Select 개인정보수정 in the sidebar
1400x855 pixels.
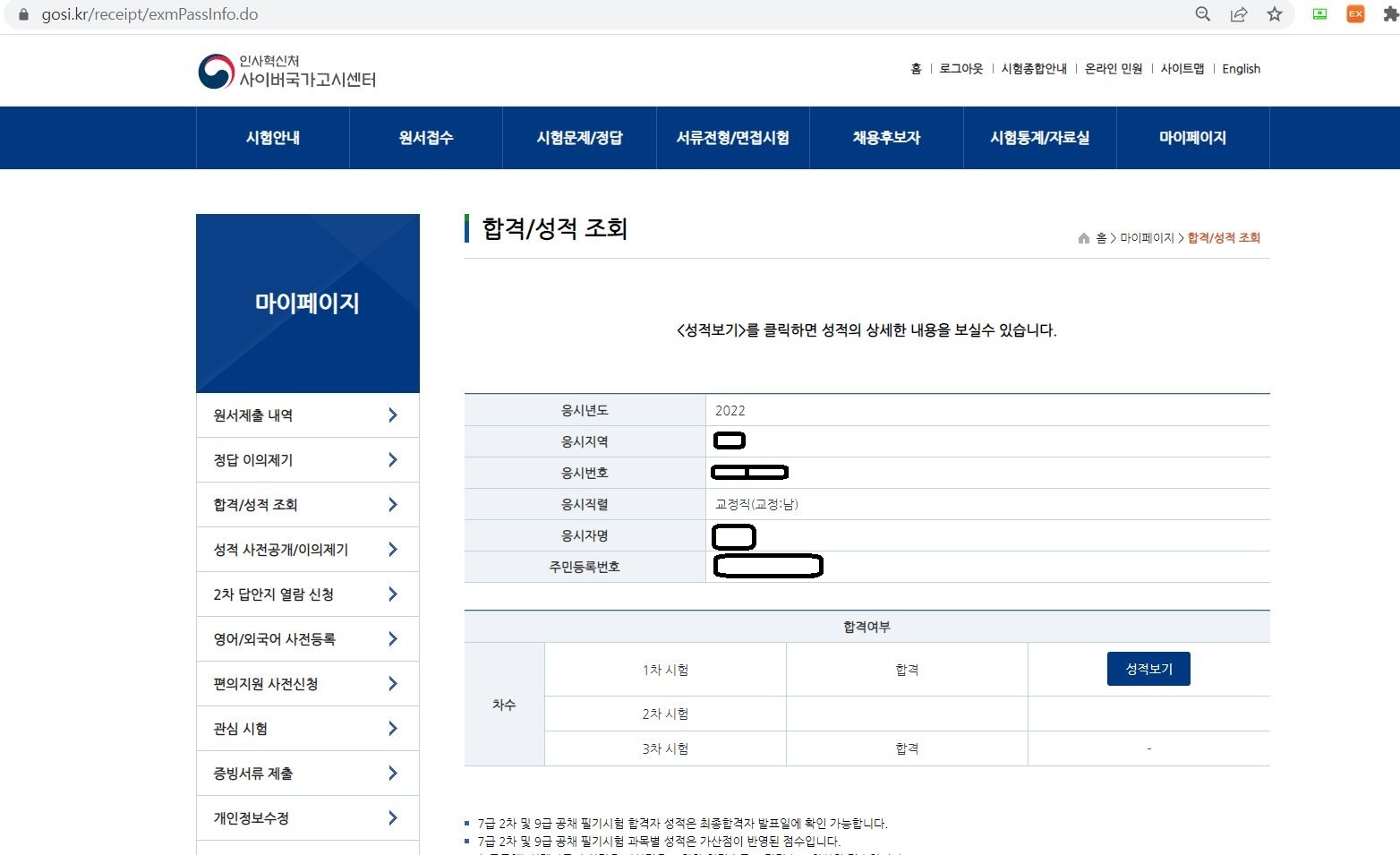(307, 817)
